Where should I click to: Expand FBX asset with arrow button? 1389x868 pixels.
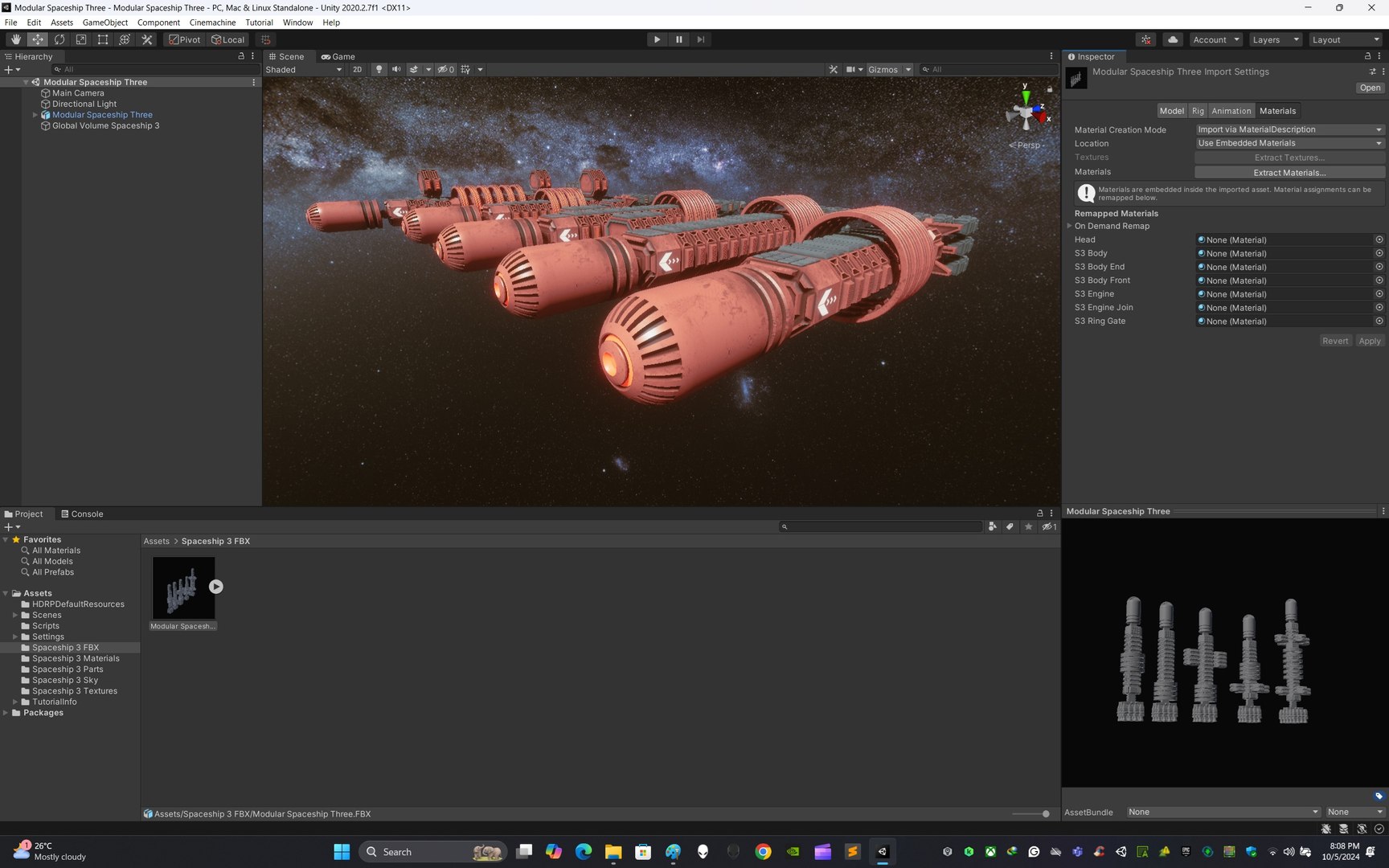216,587
